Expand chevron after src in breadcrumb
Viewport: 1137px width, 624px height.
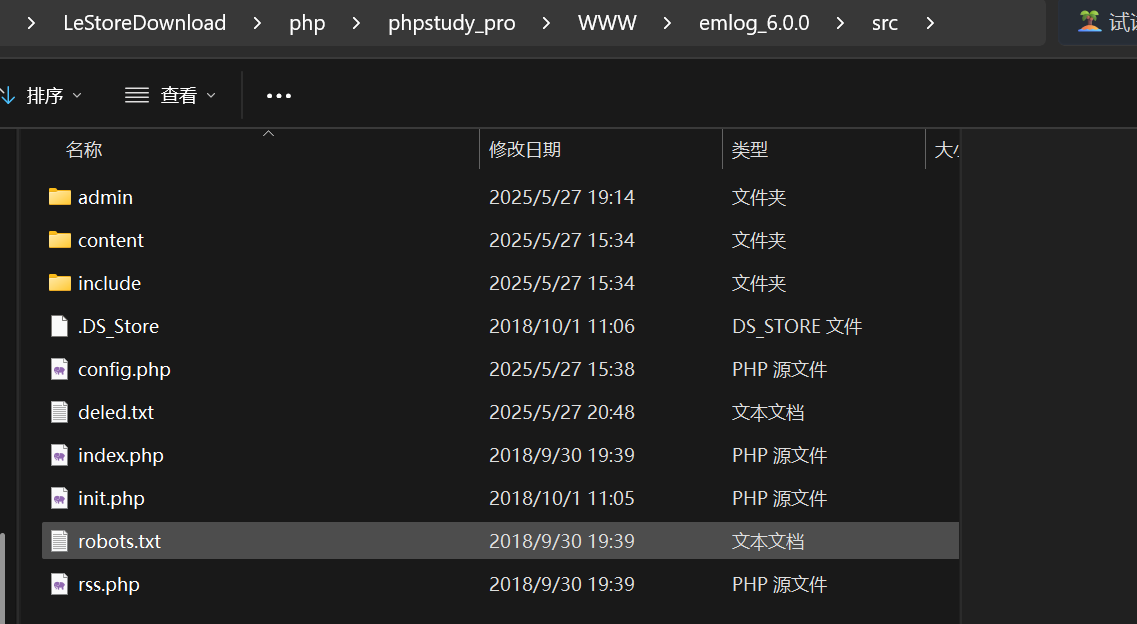tap(930, 23)
